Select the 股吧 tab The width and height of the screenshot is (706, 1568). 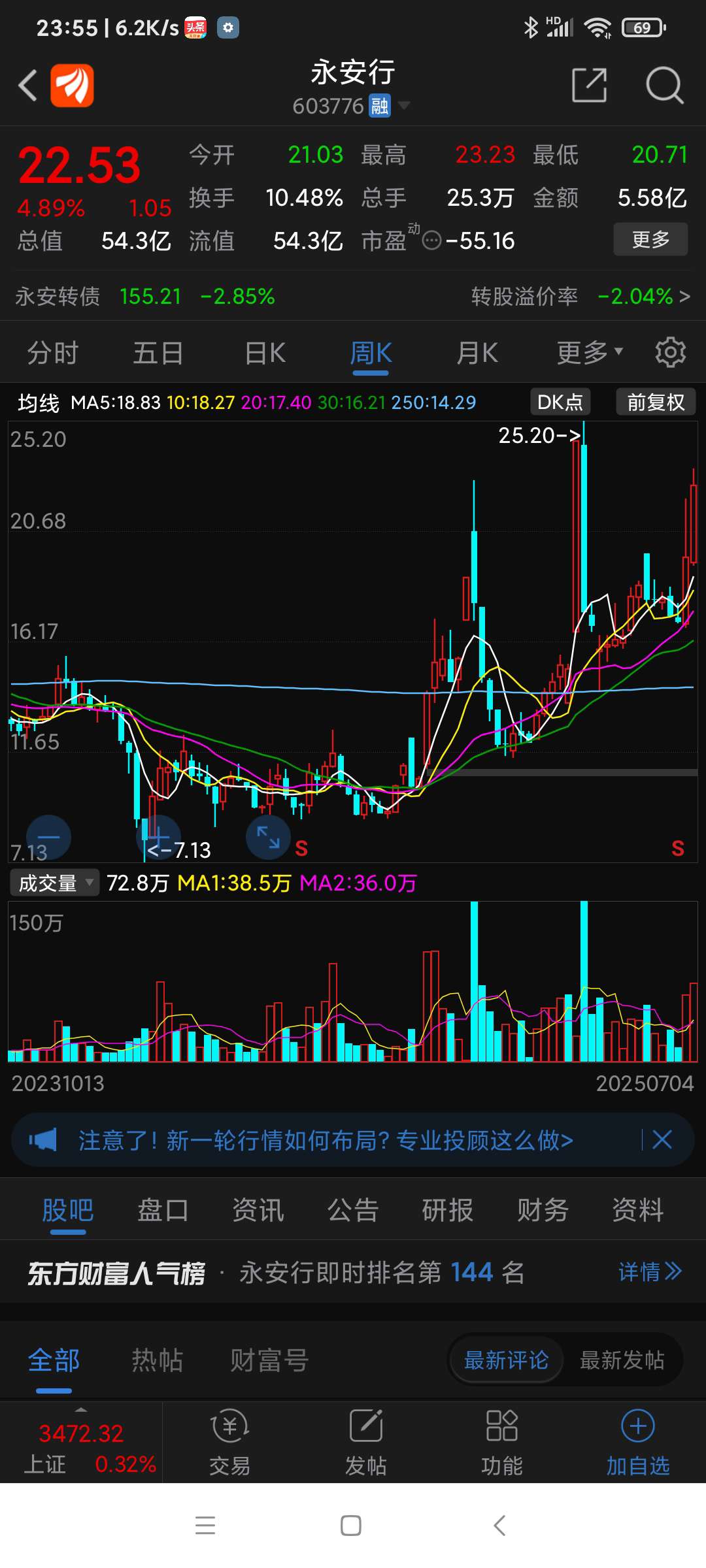coord(68,1211)
